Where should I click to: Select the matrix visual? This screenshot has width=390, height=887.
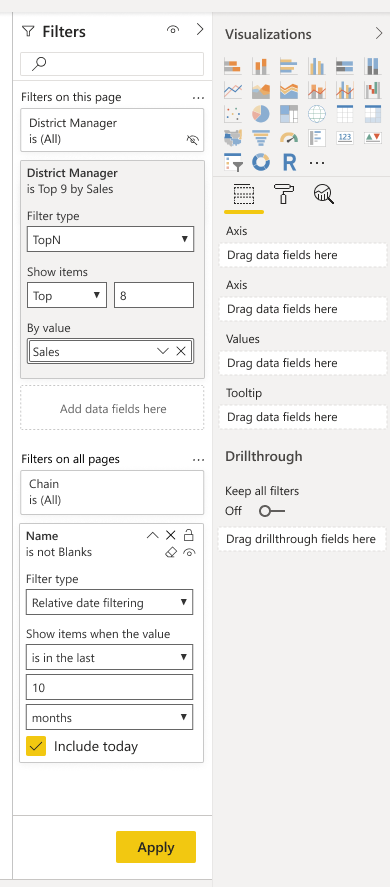click(372, 114)
